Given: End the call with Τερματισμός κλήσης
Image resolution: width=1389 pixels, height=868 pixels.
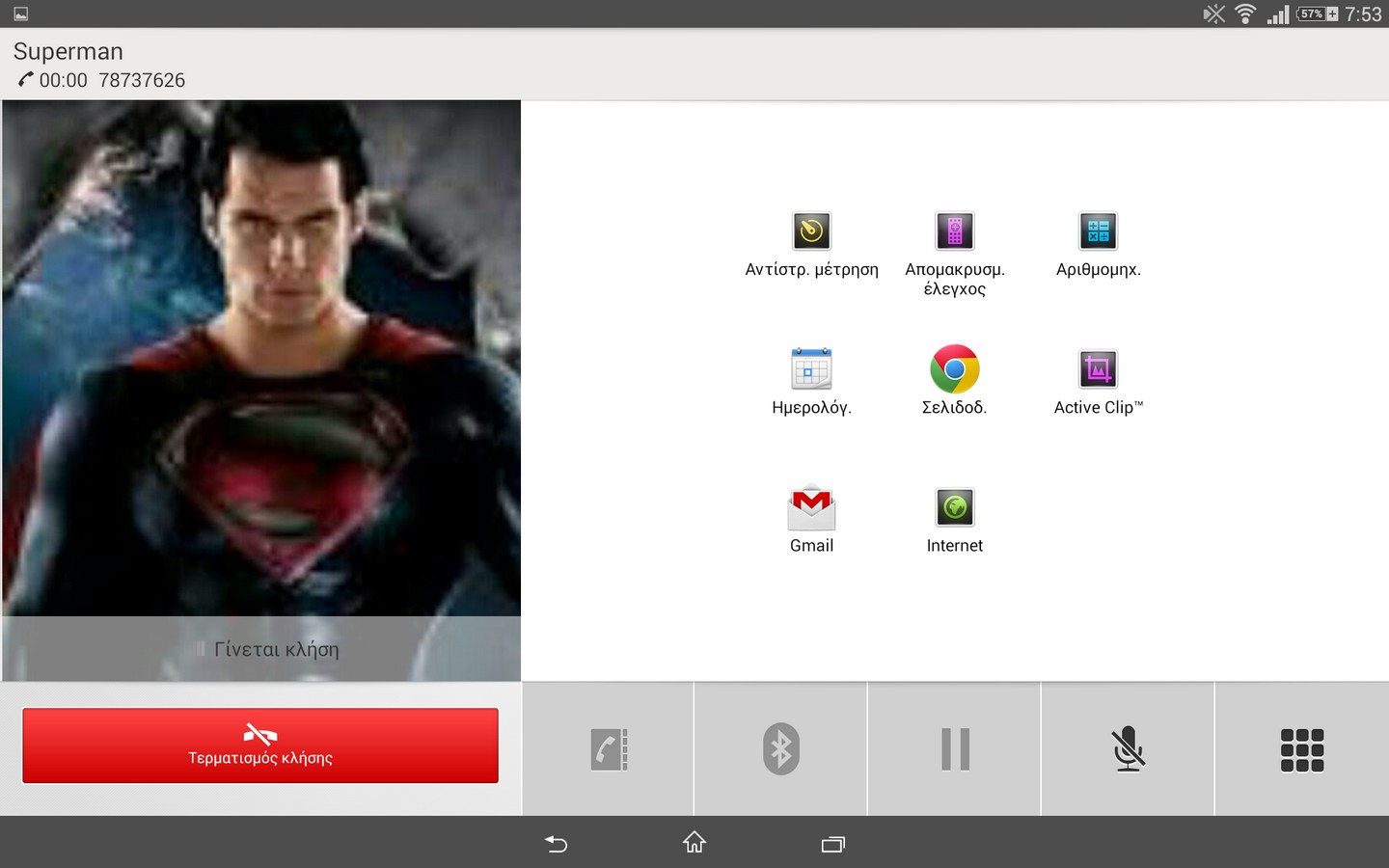Looking at the screenshot, I should pyautogui.click(x=260, y=746).
